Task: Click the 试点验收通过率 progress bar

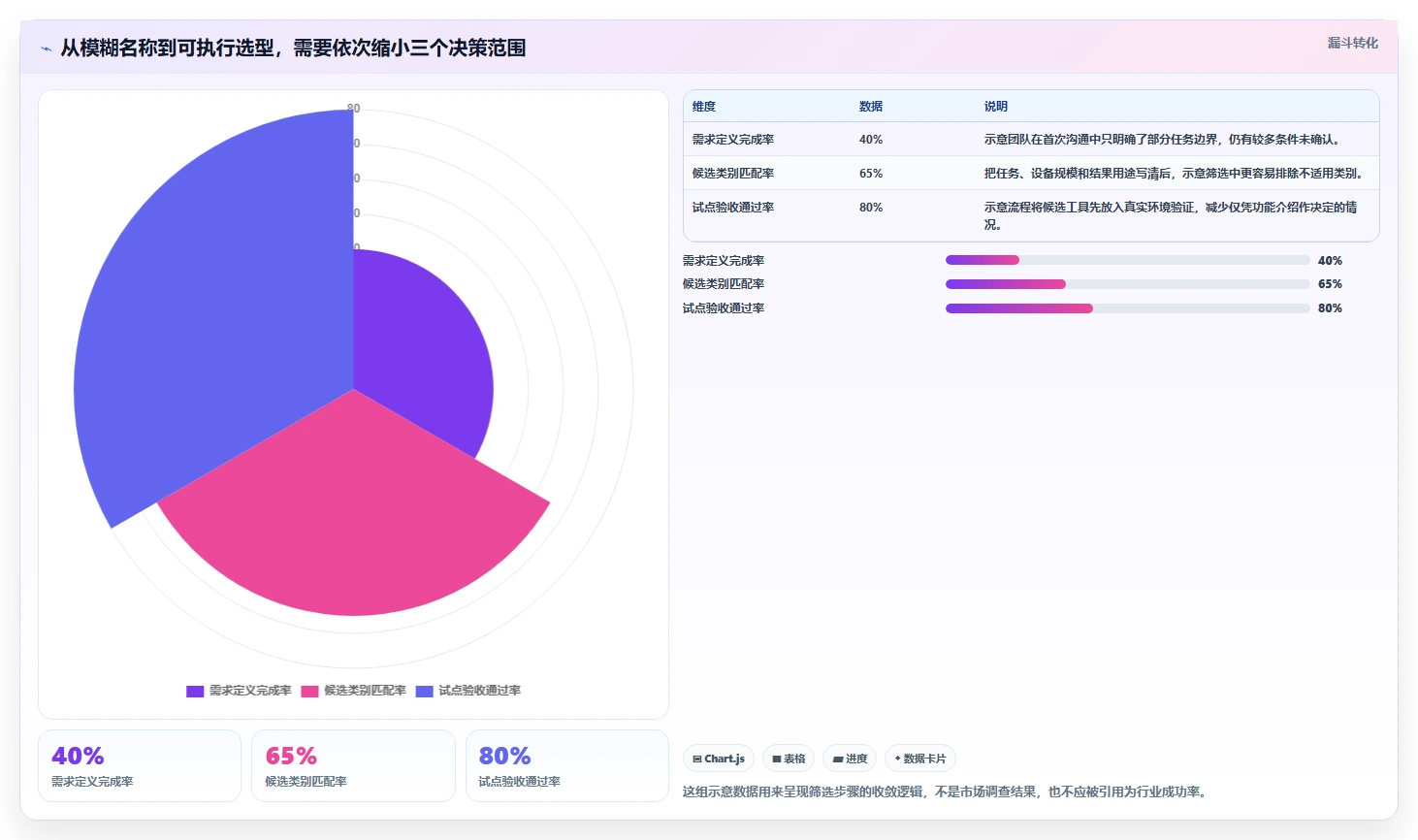Action: click(x=1127, y=308)
